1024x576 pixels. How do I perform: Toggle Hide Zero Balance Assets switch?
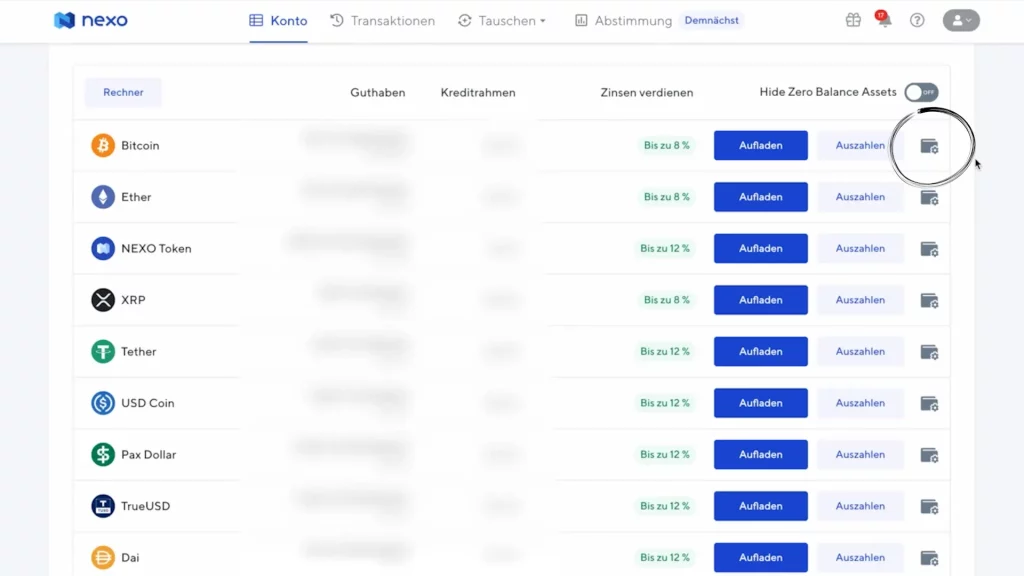click(921, 92)
